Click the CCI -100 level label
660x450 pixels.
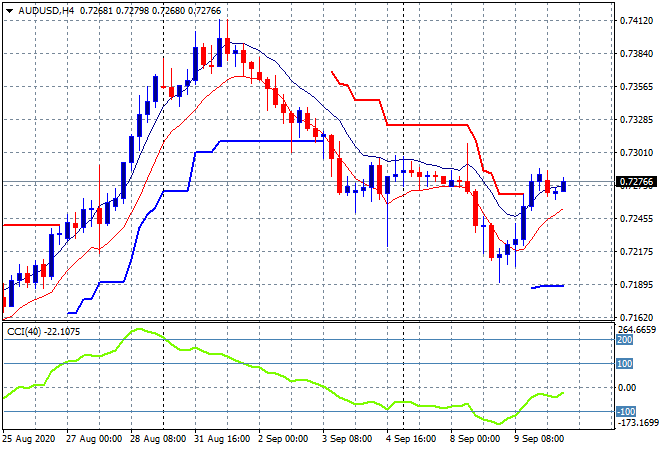[623, 411]
